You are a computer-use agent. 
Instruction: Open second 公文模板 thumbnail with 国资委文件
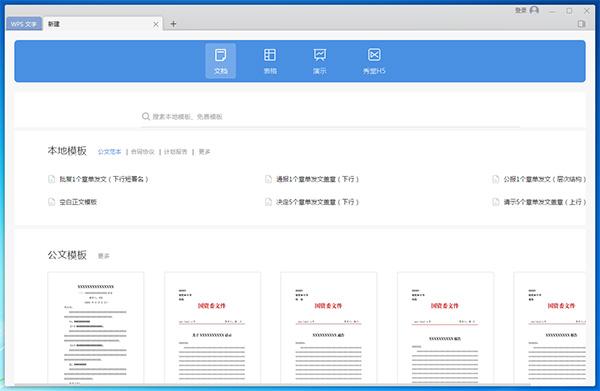tap(212, 328)
